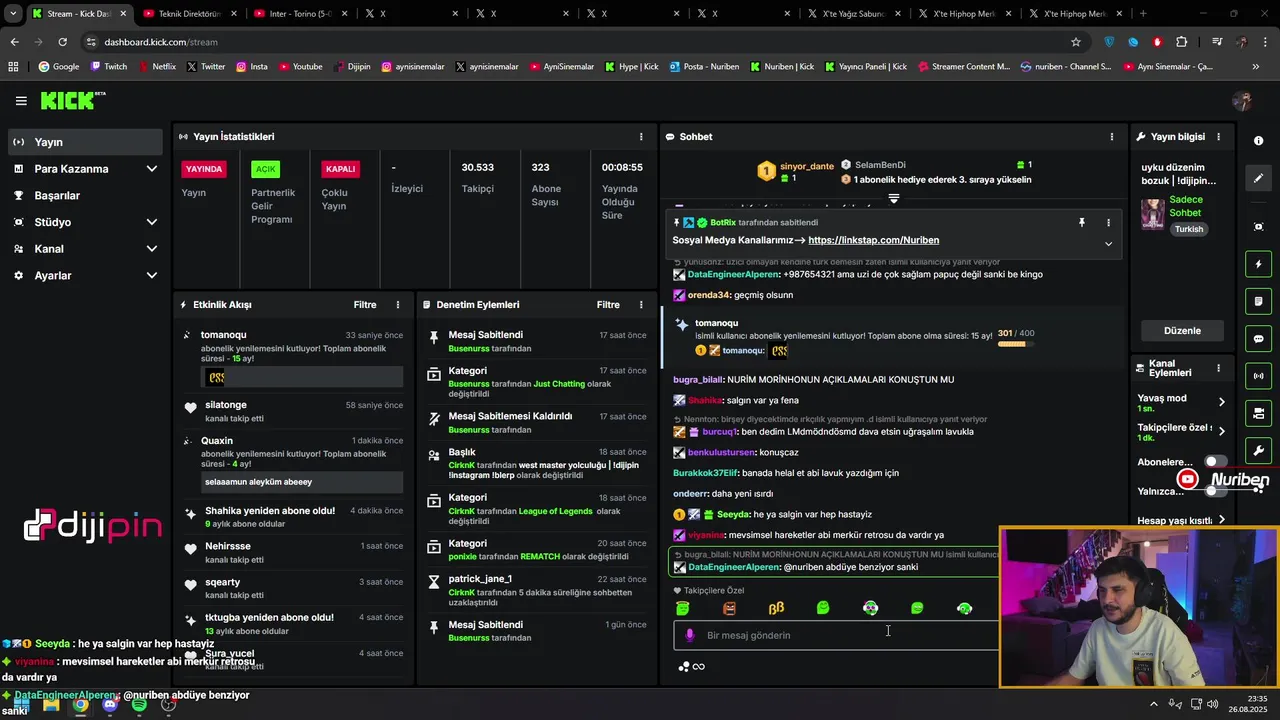Click the Düzenle button

coord(1182,331)
